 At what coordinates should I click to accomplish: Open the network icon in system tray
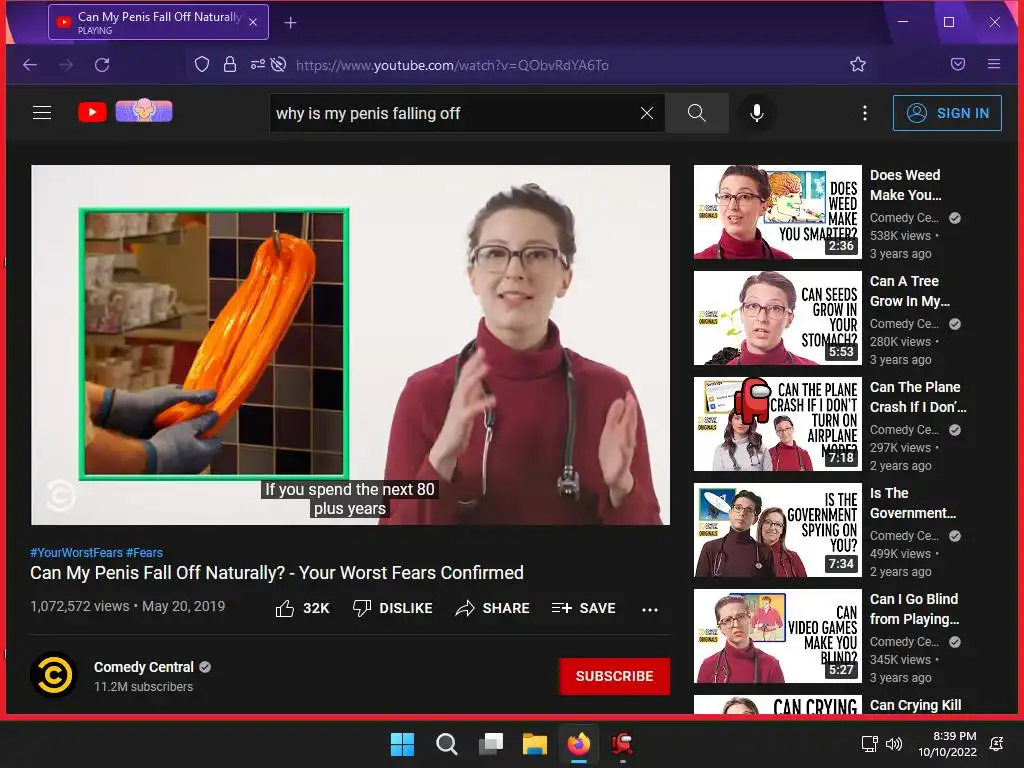869,744
